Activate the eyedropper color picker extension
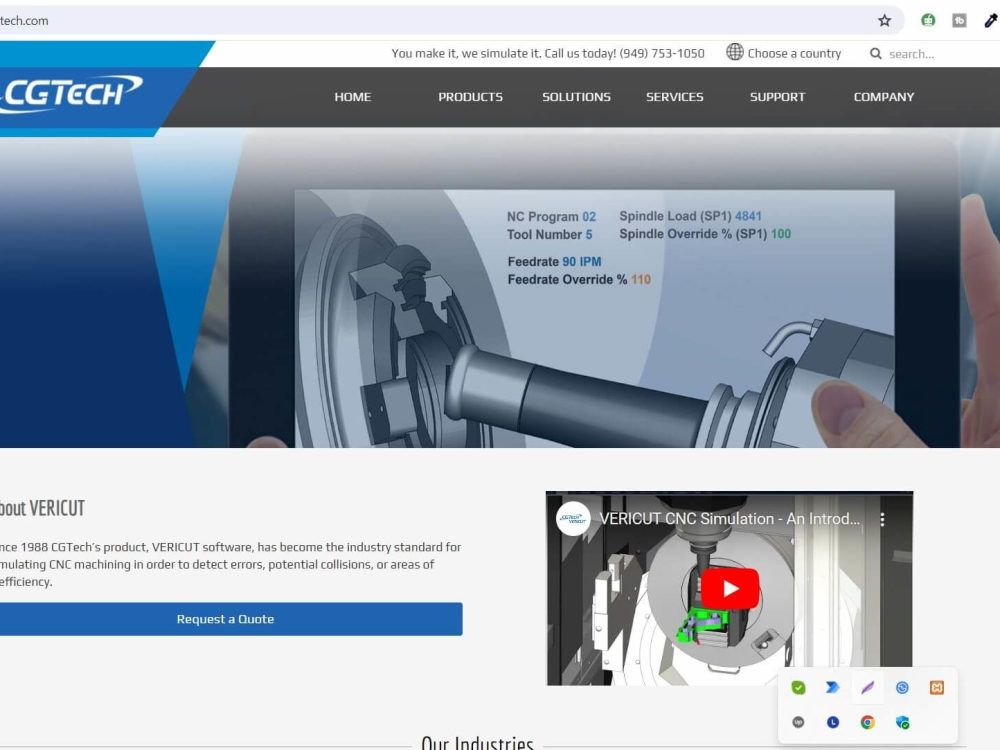 coord(990,20)
